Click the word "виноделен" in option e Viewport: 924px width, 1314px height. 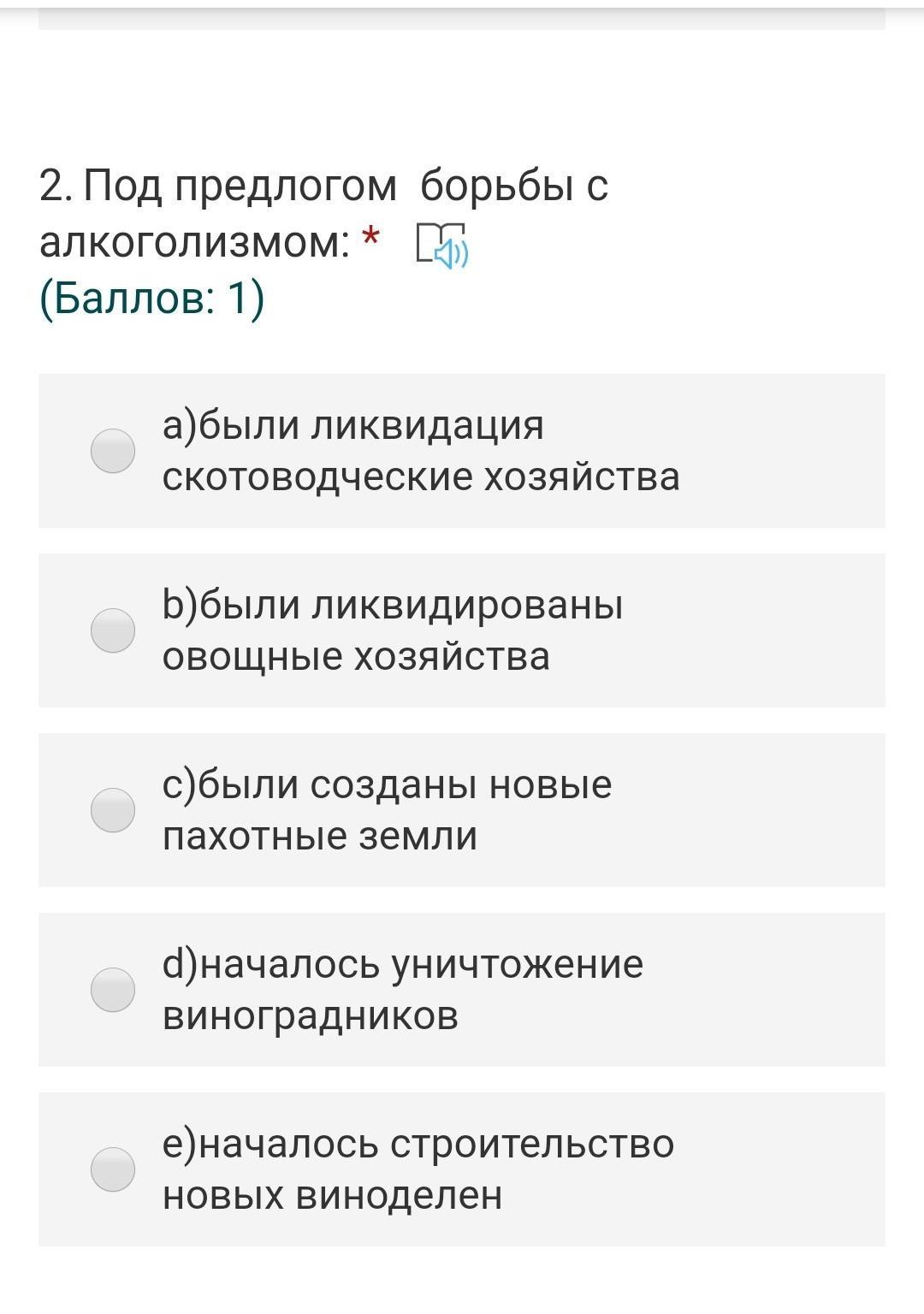tap(399, 1196)
